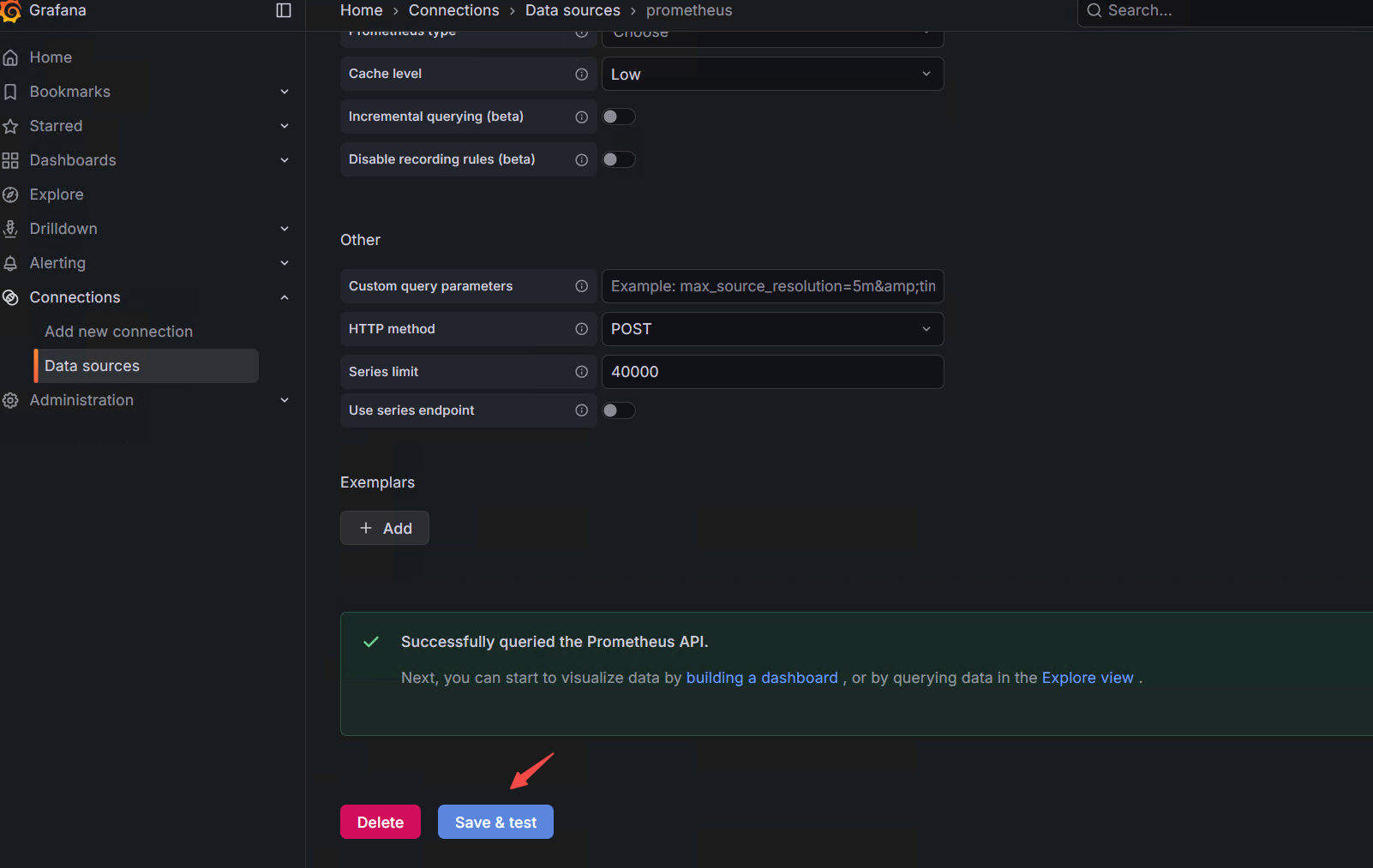Click the Dashboards grid icon
The height and width of the screenshot is (868, 1373).
pos(10,160)
